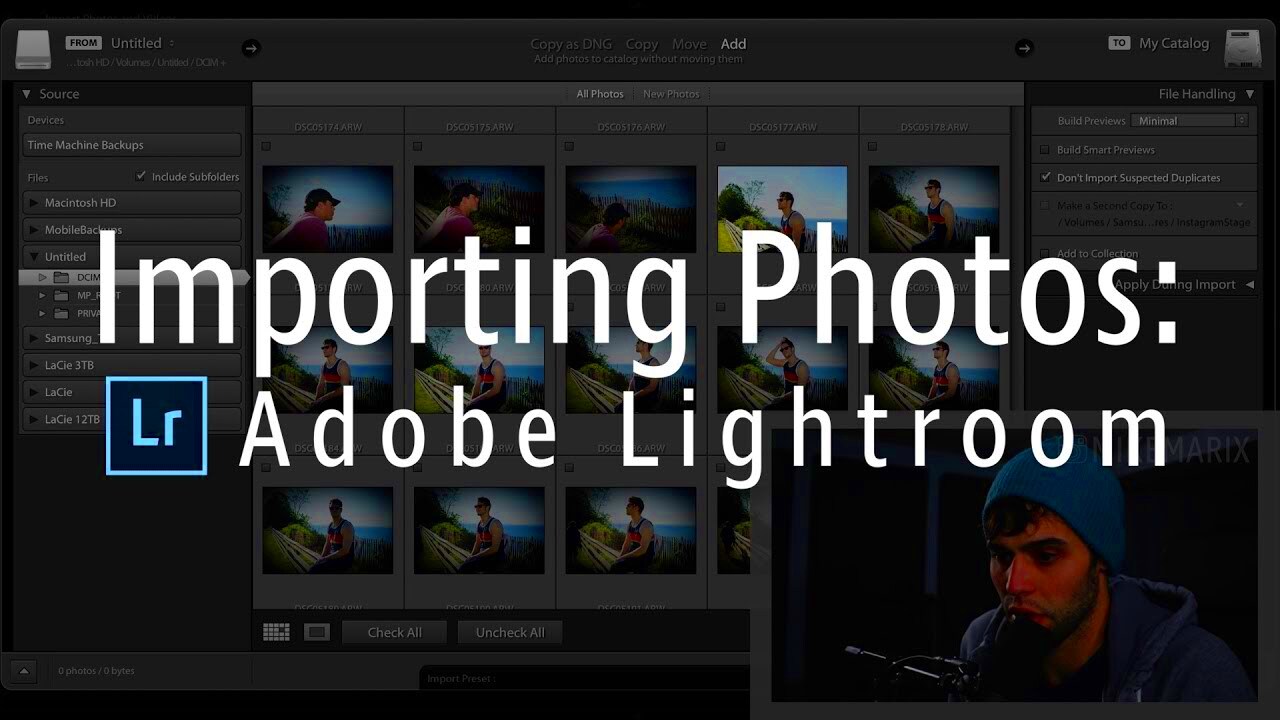Expand the LaCie 3TB volume
This screenshot has width=1280, height=720.
[x=34, y=365]
